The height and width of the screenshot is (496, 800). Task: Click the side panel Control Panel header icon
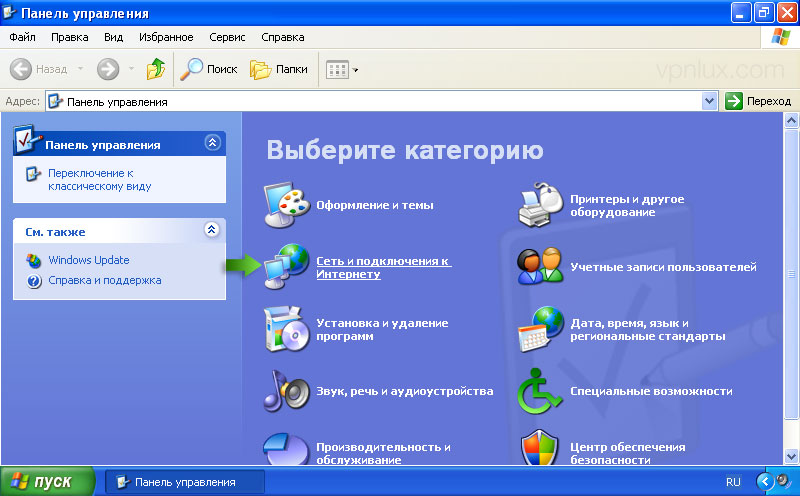[x=27, y=139]
